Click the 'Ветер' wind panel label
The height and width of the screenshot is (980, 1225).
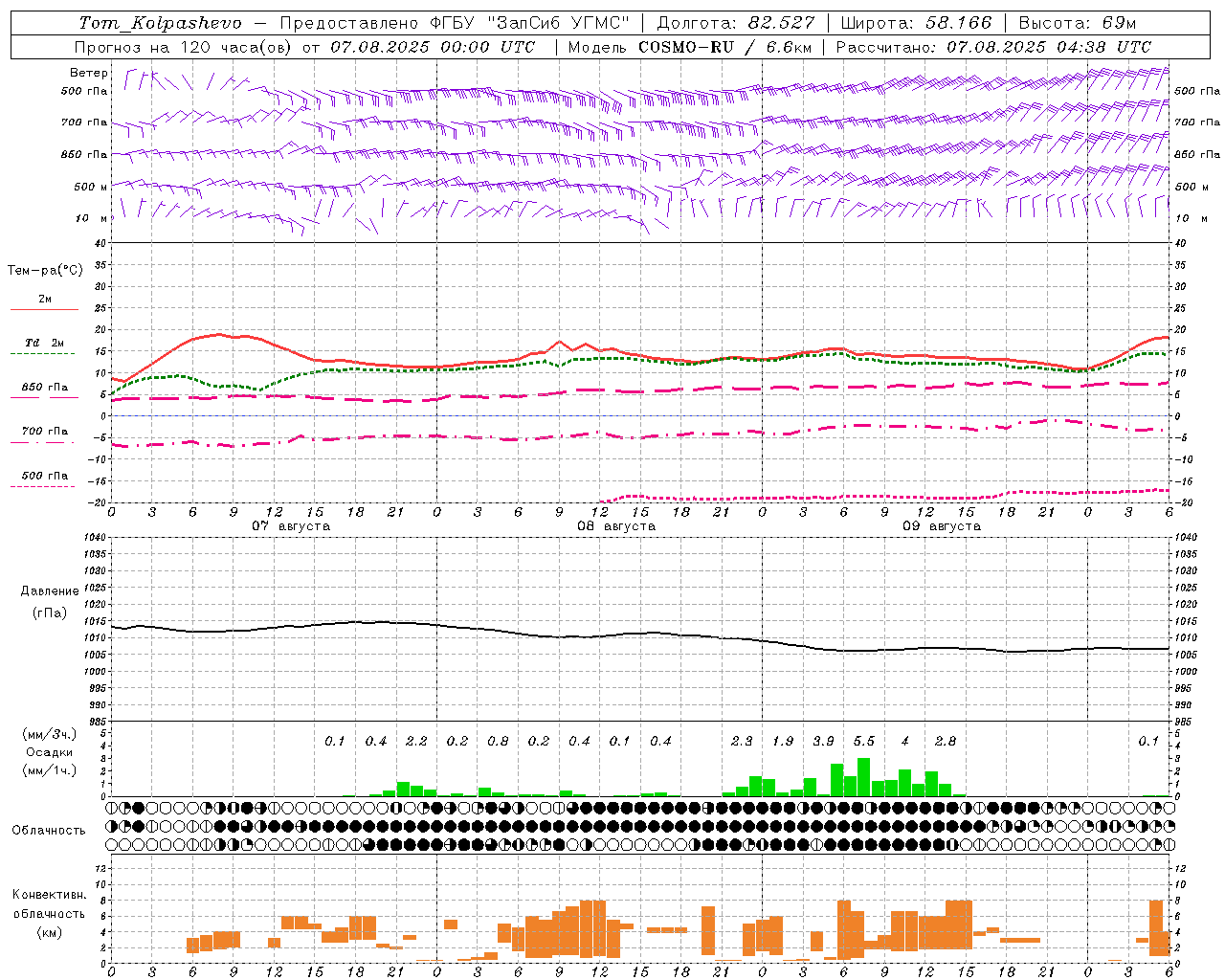coord(89,73)
